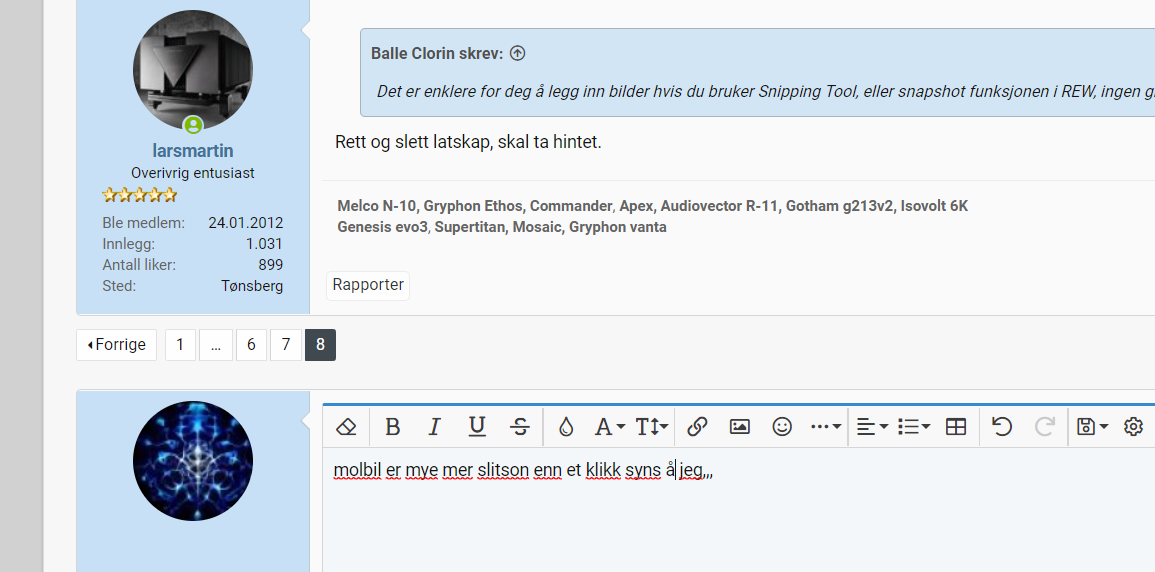Click the signature line starting 'Melco N-10'
This screenshot has width=1155, height=572.
tap(653, 206)
